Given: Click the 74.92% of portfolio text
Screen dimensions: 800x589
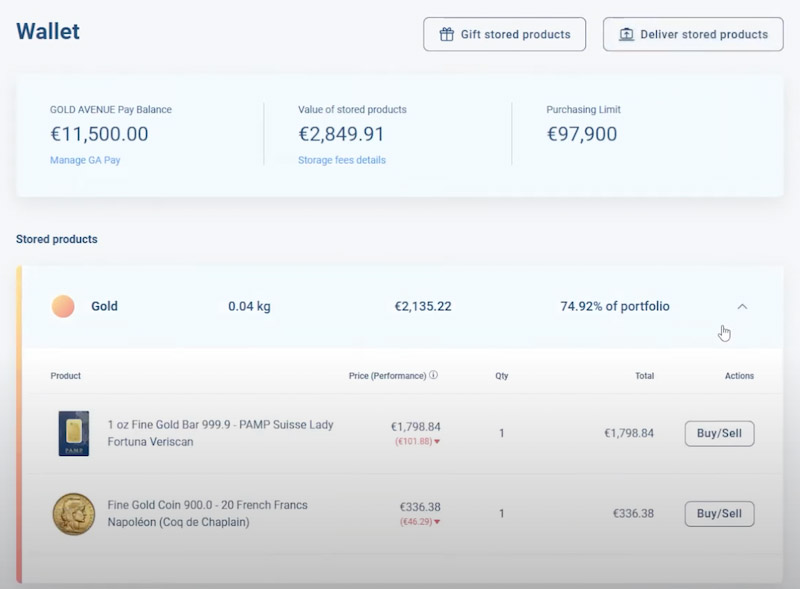Looking at the screenshot, I should 615,306.
